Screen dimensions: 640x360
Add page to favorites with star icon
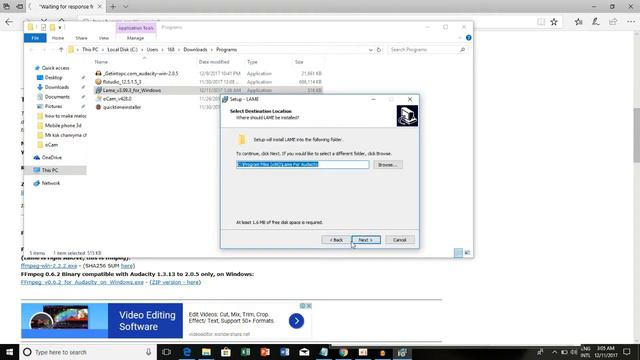click(554, 22)
